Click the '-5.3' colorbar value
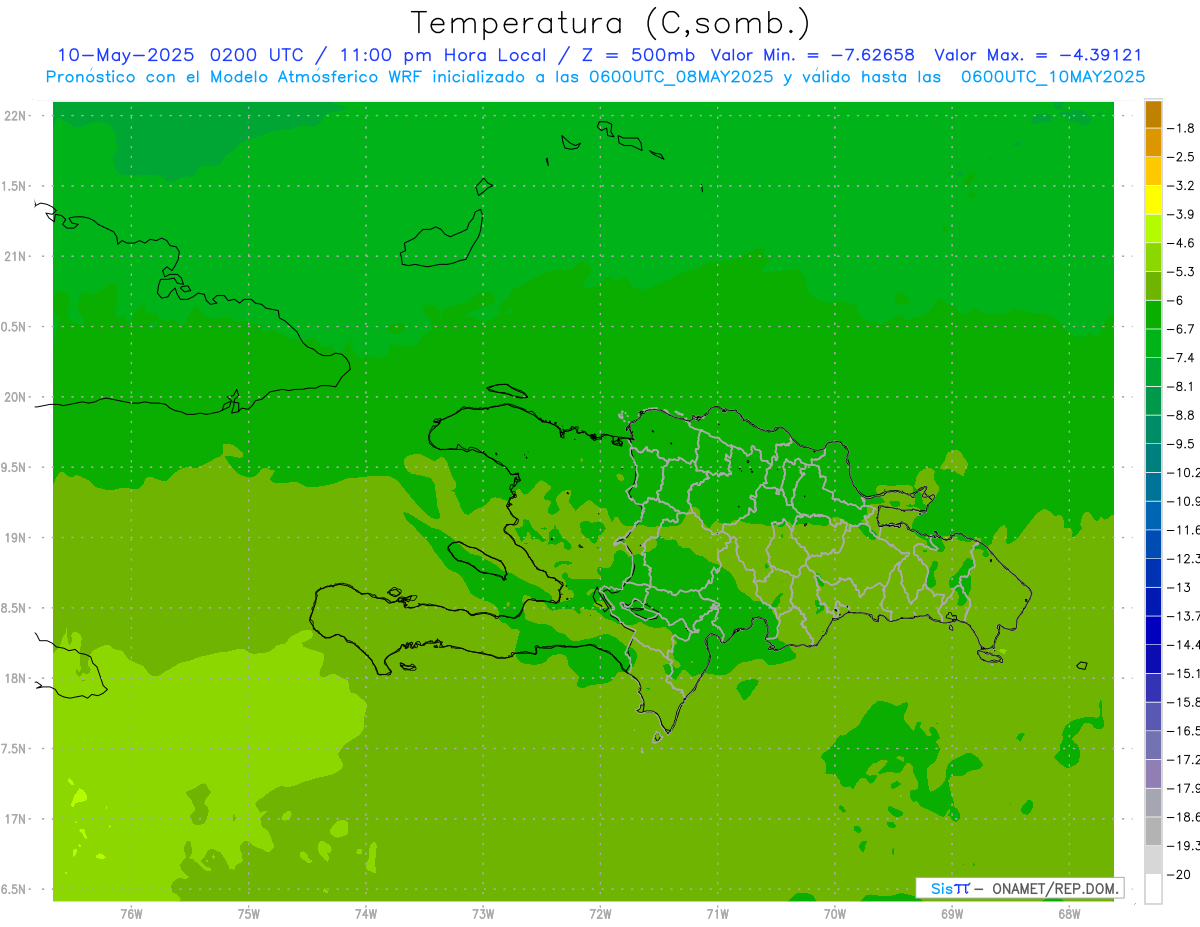This screenshot has width=1200, height=927. coord(1182,271)
